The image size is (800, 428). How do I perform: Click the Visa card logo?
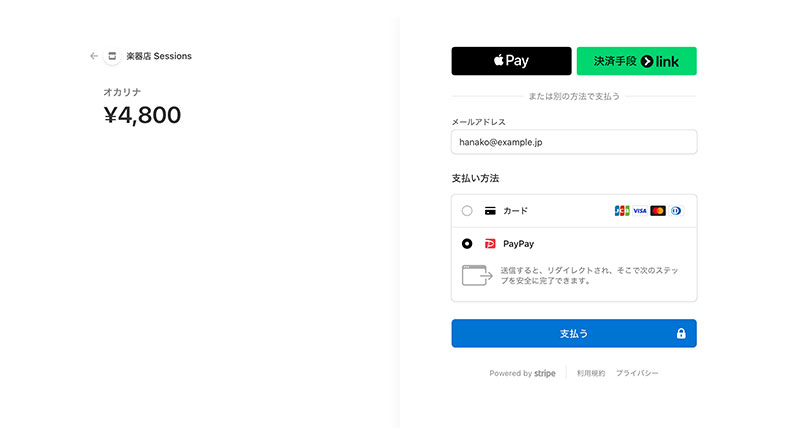[x=640, y=211]
